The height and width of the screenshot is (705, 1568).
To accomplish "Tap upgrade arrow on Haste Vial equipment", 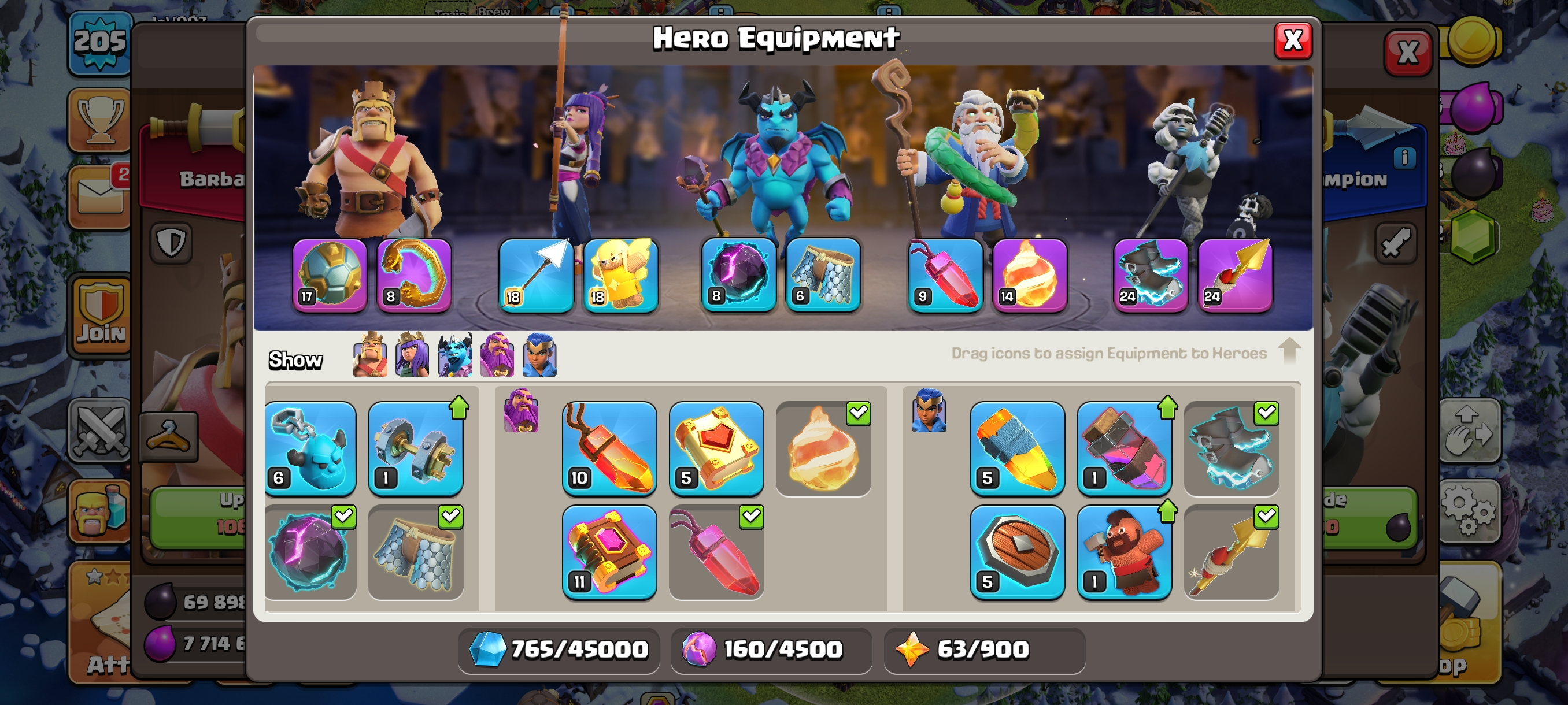I will 1167,407.
